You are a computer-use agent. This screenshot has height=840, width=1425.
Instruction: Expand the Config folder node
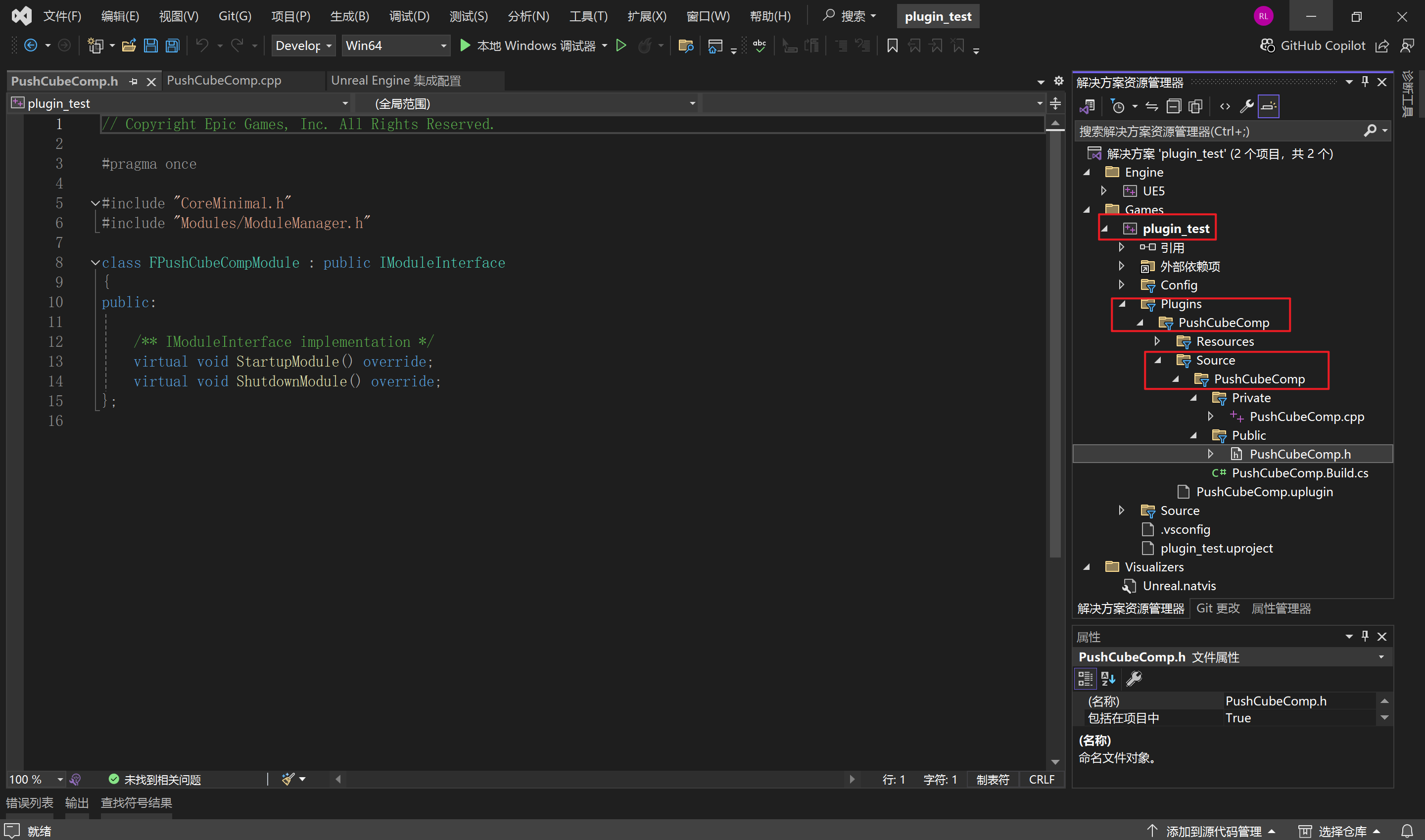[x=1122, y=285]
